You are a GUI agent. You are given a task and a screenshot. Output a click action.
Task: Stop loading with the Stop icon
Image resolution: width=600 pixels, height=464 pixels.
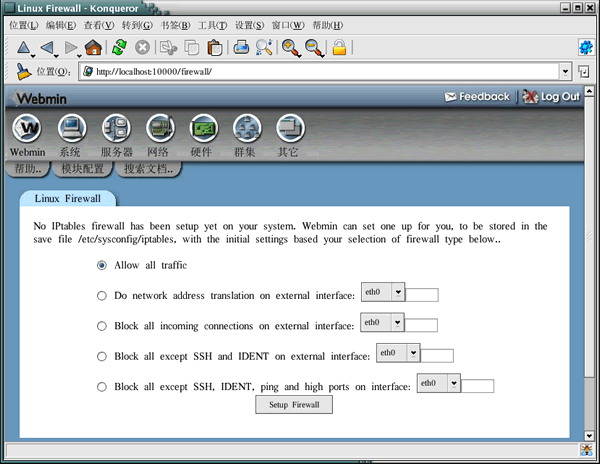tap(142, 48)
